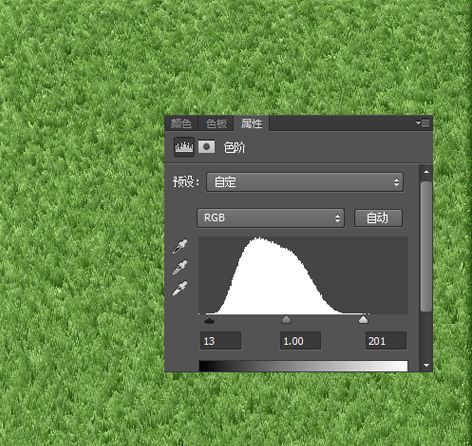Open the panel flyout menu icon
Viewport: 472px width, 446px height.
tap(423, 123)
